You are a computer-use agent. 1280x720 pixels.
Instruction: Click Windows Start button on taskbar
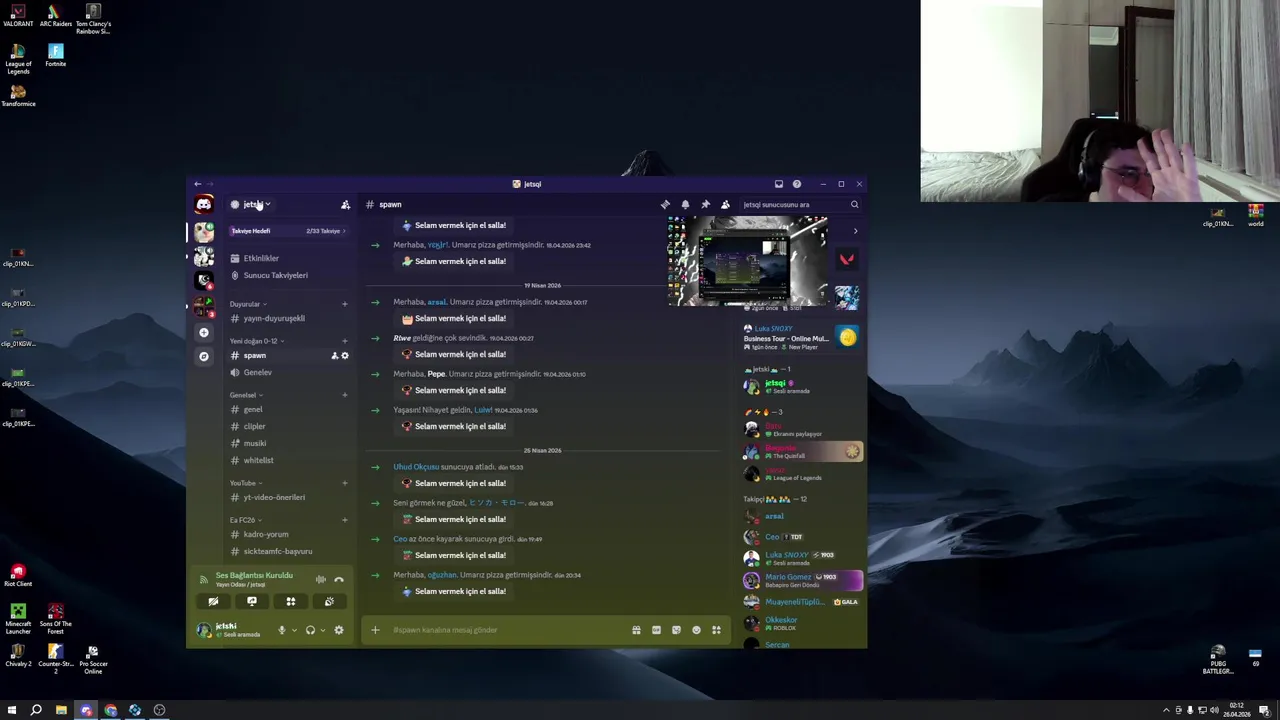coord(11,710)
